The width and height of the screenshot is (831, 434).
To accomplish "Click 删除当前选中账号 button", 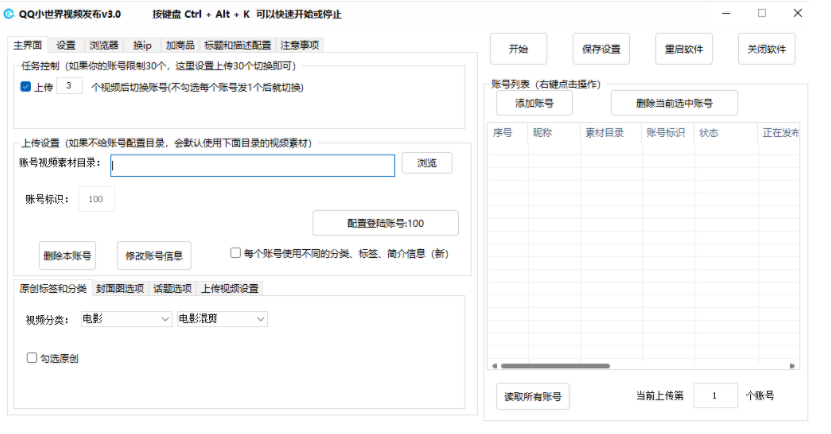I will [x=674, y=103].
